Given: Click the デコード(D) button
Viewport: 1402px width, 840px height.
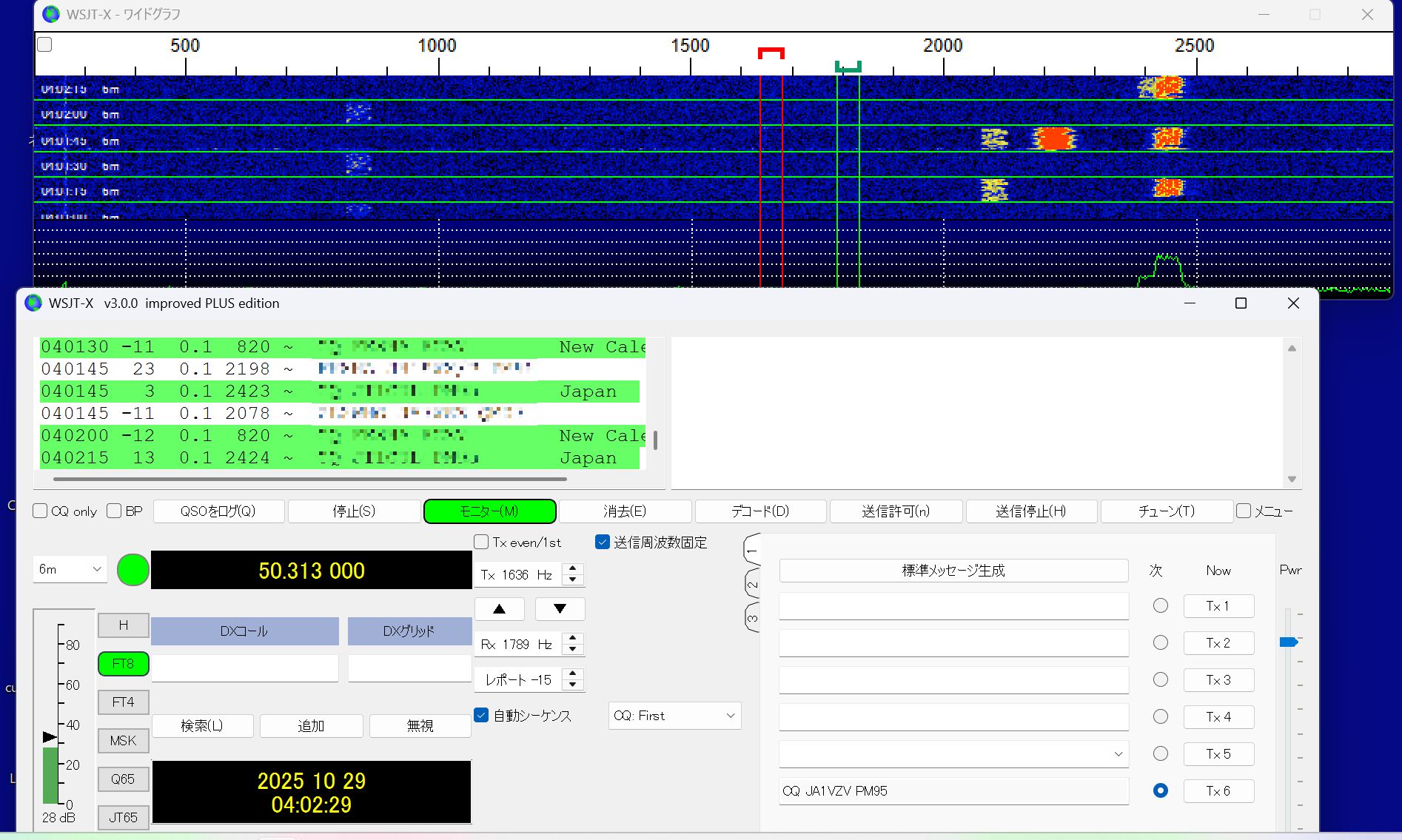Looking at the screenshot, I should coord(760,511).
